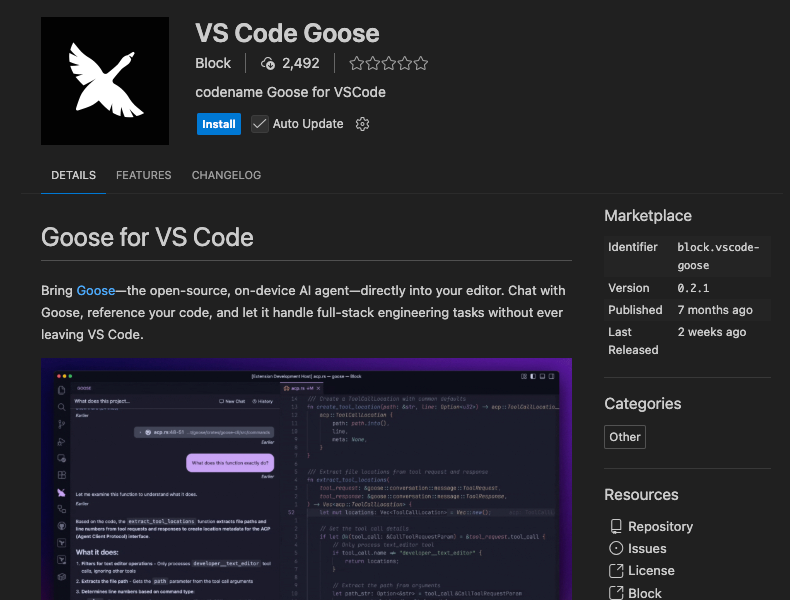Follow the Goose link in description
Screen dimensions: 790x600
(95, 290)
